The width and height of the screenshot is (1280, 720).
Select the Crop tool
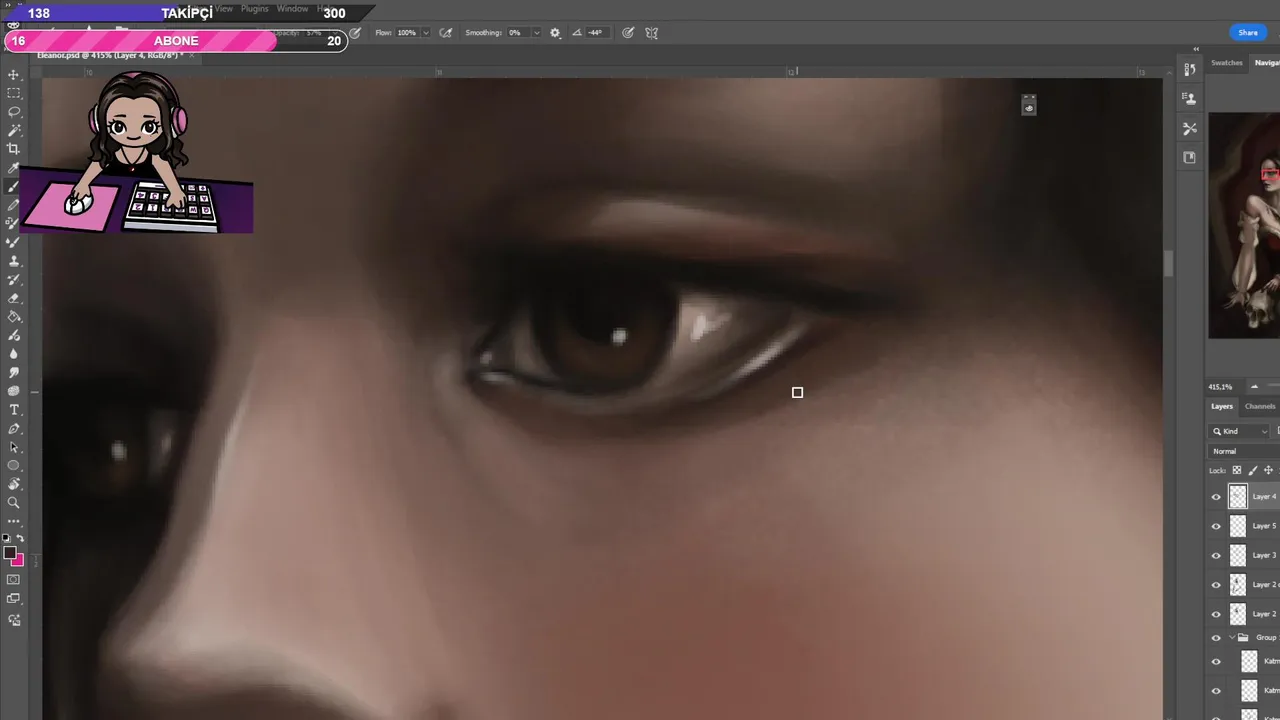(14, 149)
